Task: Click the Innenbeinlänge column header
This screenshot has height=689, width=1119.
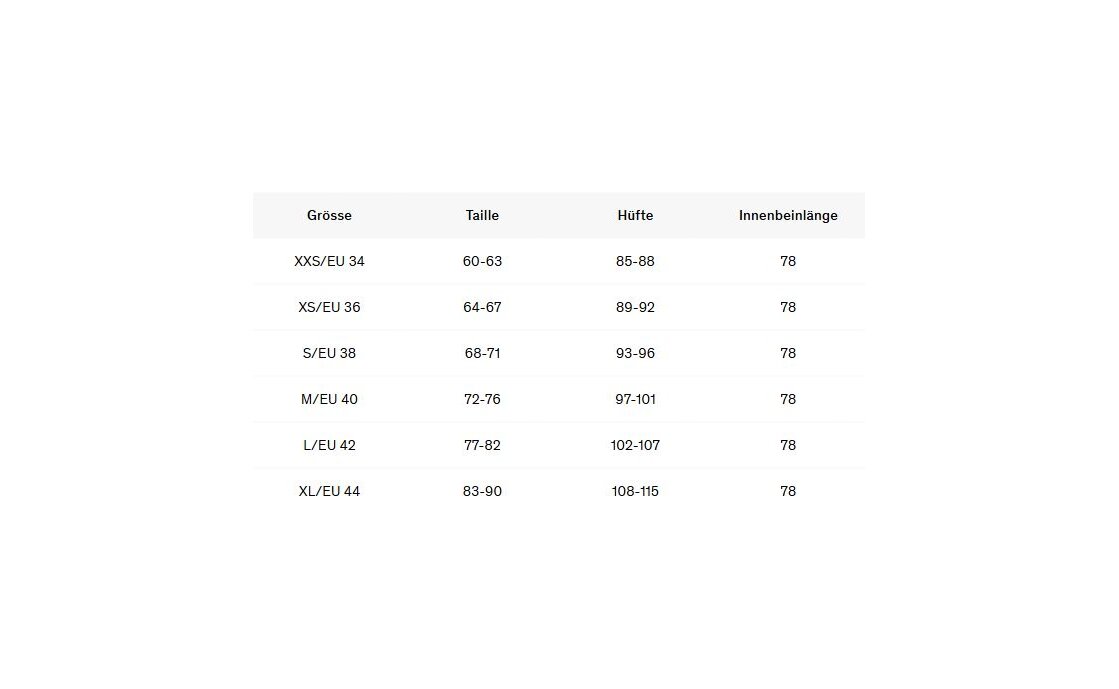Action: coord(788,215)
